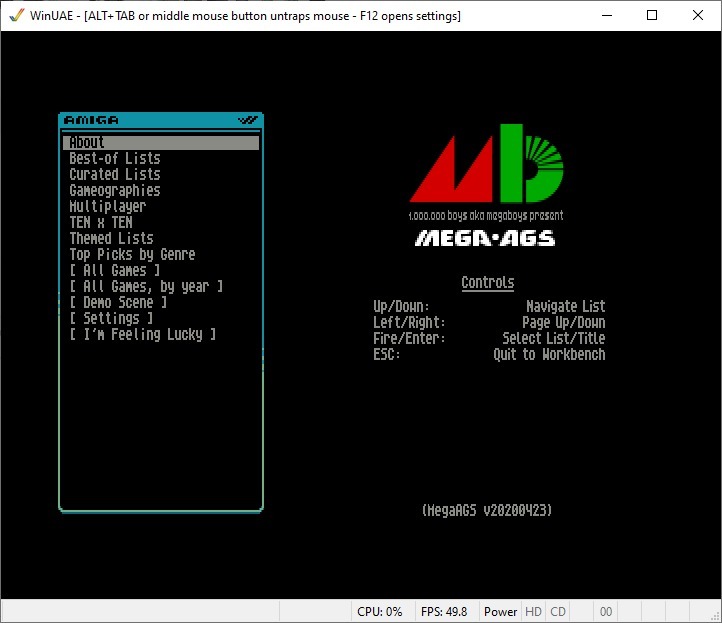Choose Gameographies from the list
This screenshot has height=623, width=722.
click(115, 191)
